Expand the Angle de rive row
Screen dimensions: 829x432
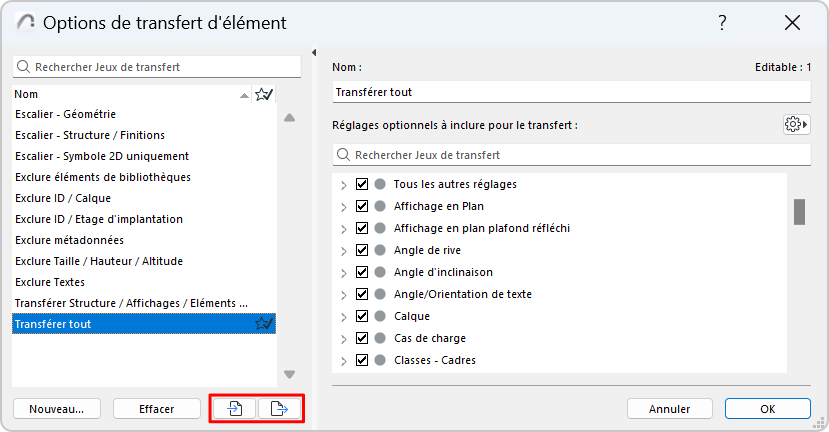click(343, 250)
